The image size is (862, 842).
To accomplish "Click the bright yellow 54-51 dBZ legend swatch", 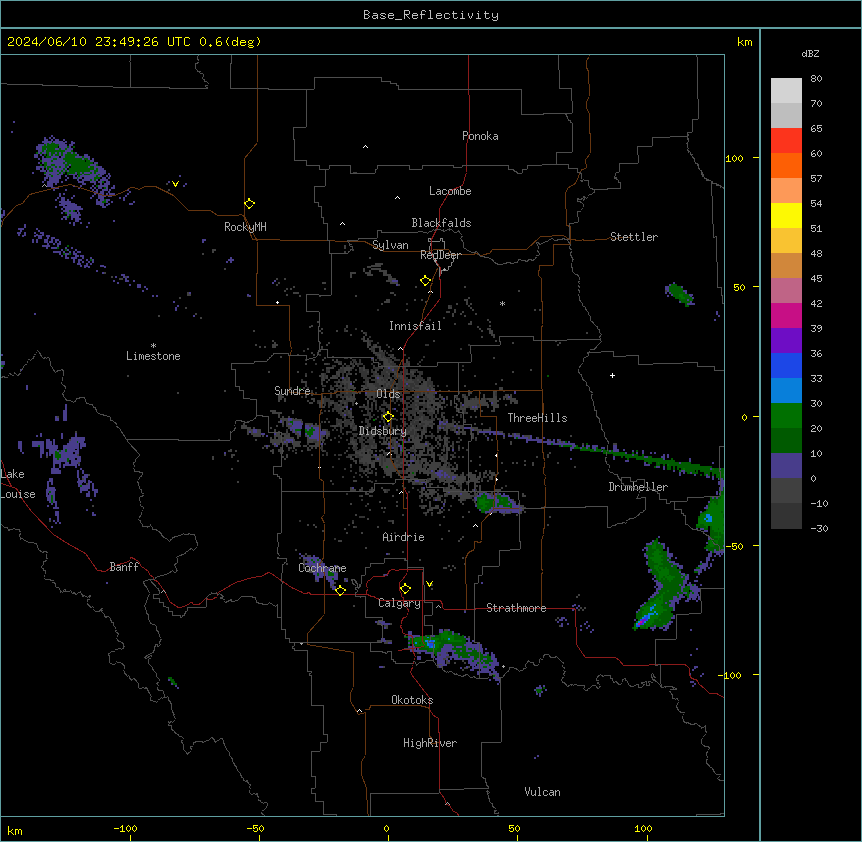I will point(786,215).
